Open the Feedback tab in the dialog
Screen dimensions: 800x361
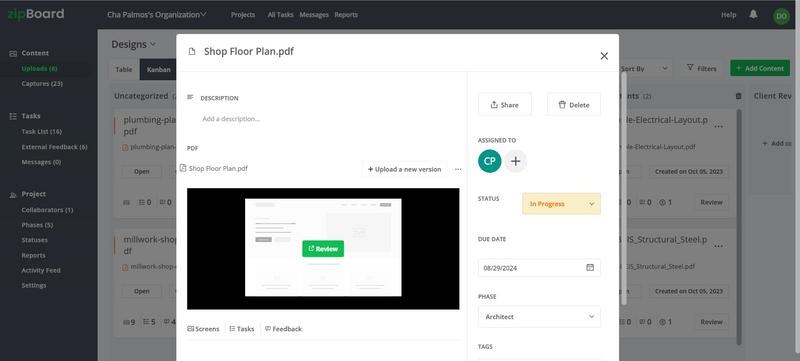pos(284,329)
